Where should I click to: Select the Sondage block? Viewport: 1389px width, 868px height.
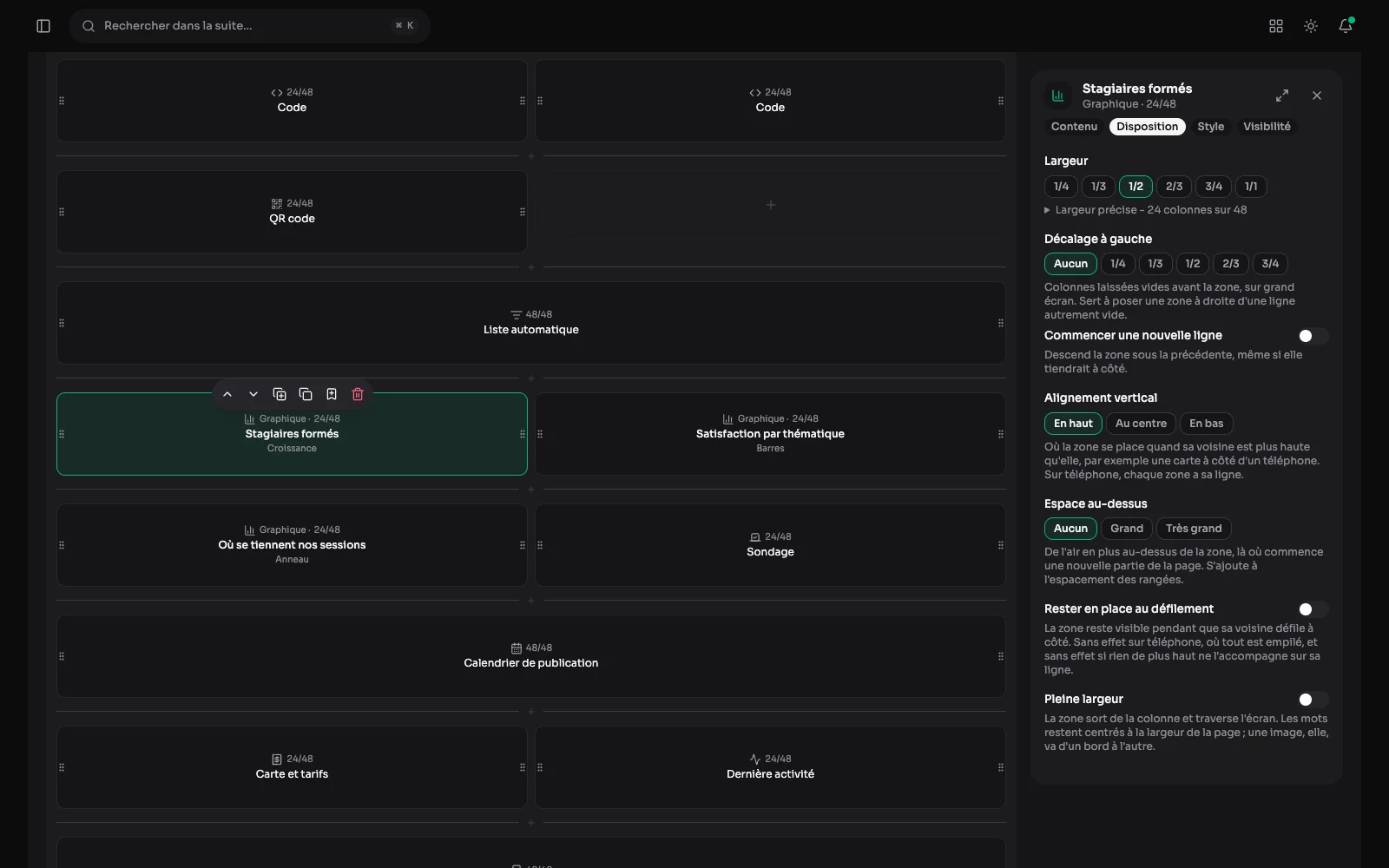(x=771, y=545)
